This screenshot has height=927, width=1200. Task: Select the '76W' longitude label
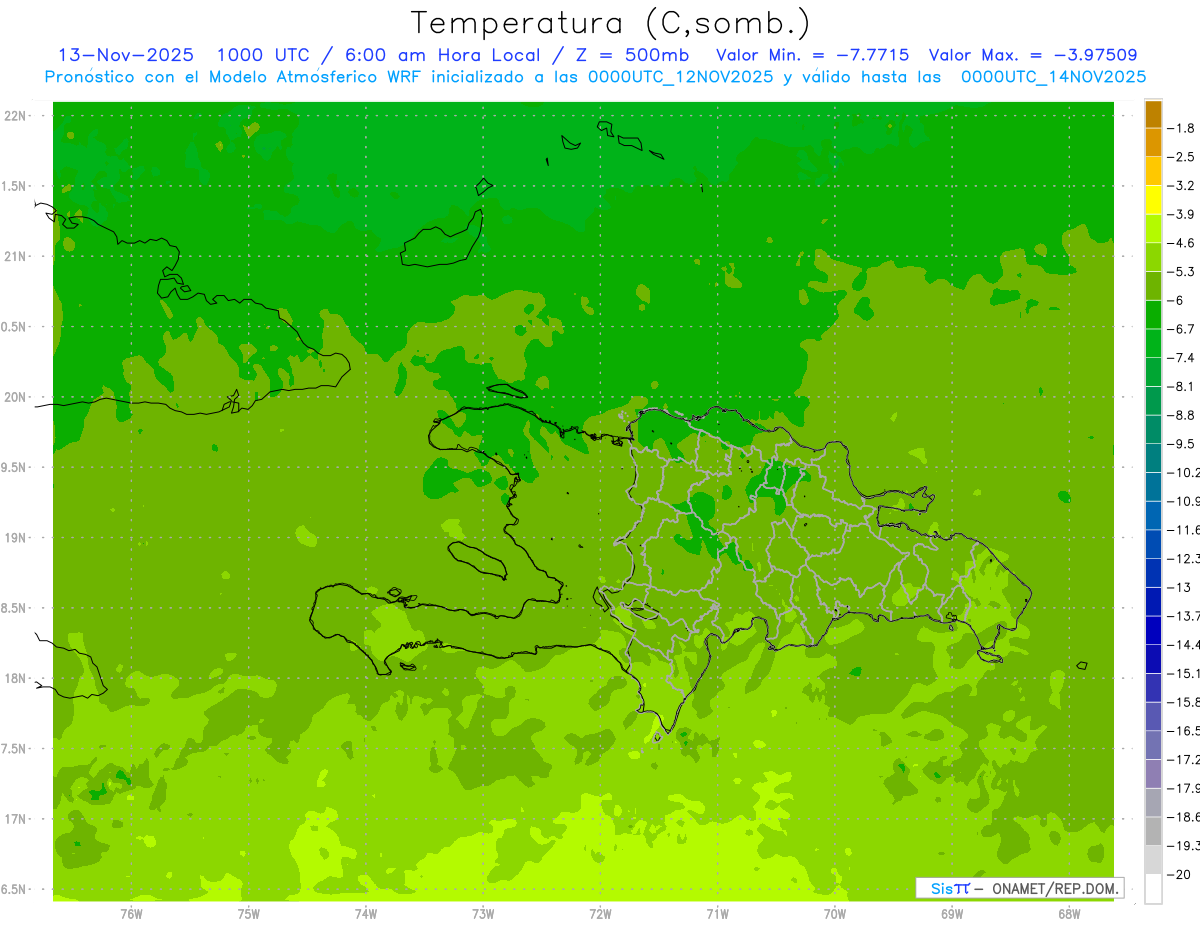point(131,913)
